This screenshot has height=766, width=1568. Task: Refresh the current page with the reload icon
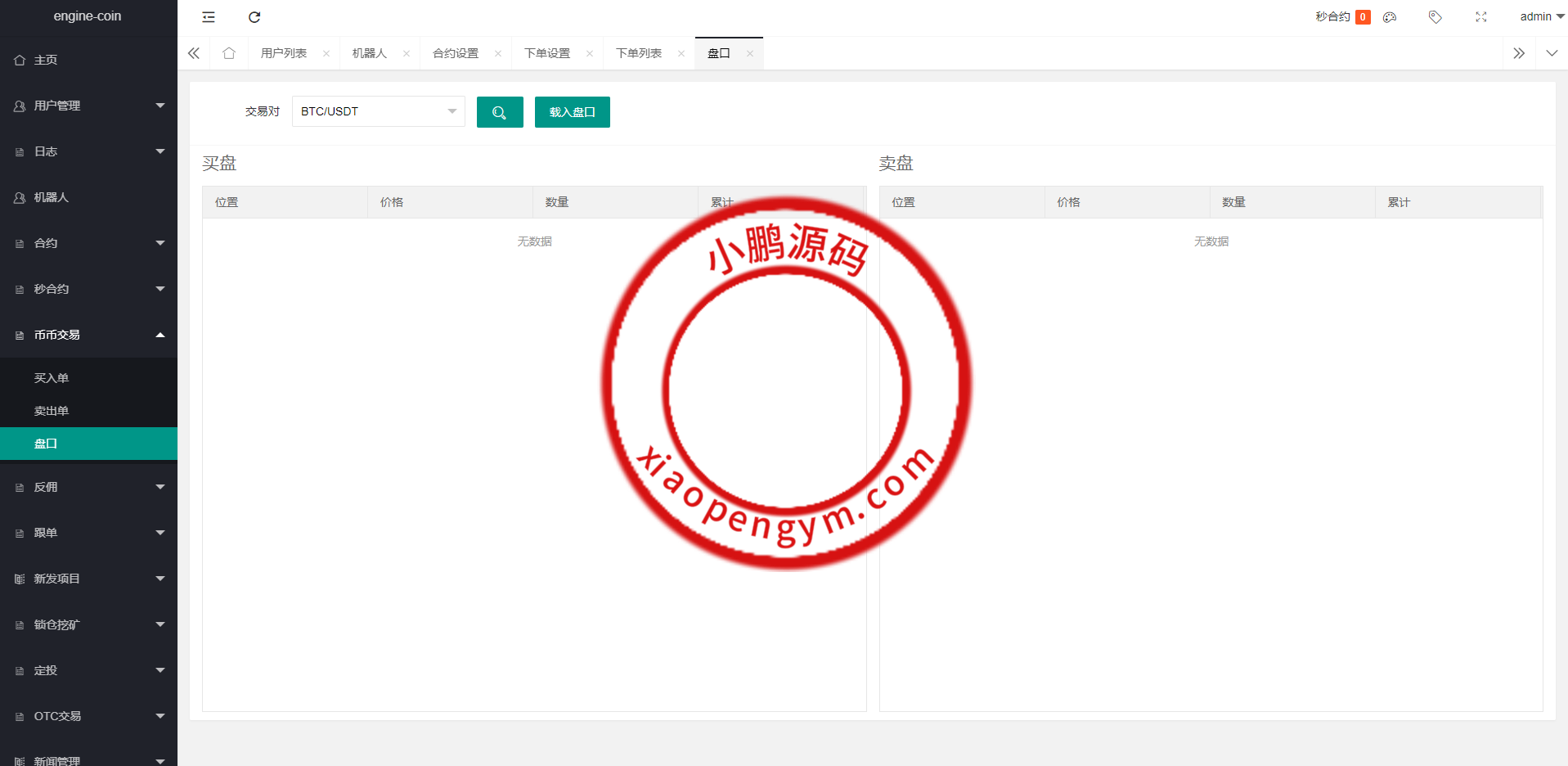tap(254, 16)
